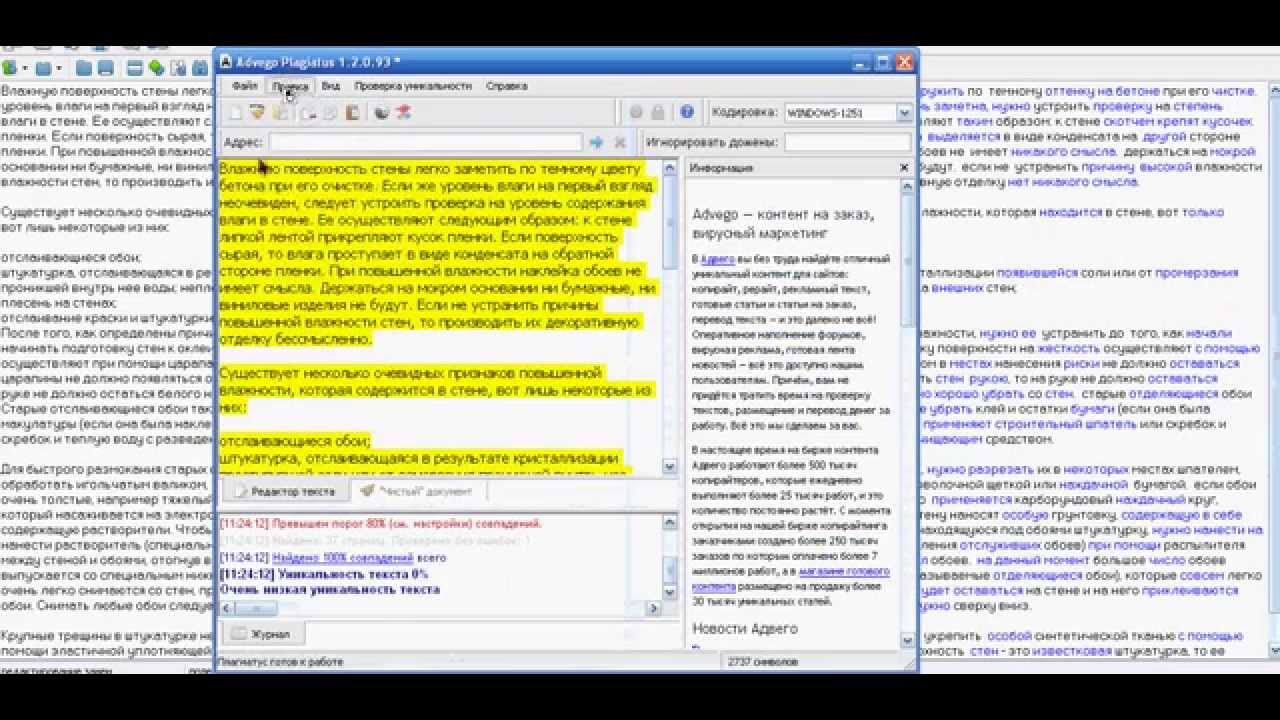Click the Новости Адвего heading
This screenshot has height=720, width=1280.
point(745,628)
